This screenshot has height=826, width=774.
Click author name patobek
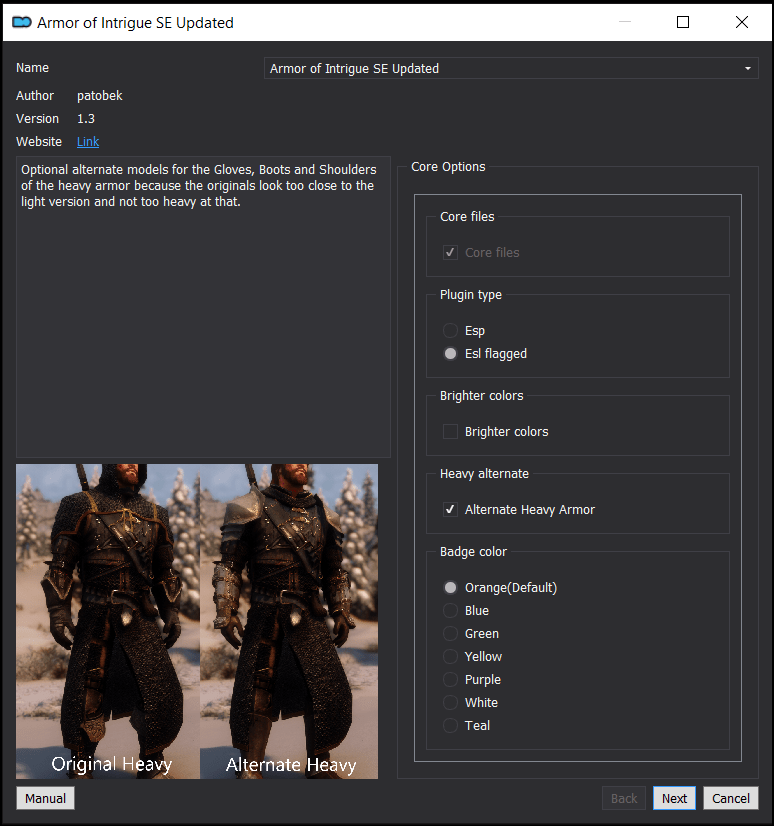[100, 96]
